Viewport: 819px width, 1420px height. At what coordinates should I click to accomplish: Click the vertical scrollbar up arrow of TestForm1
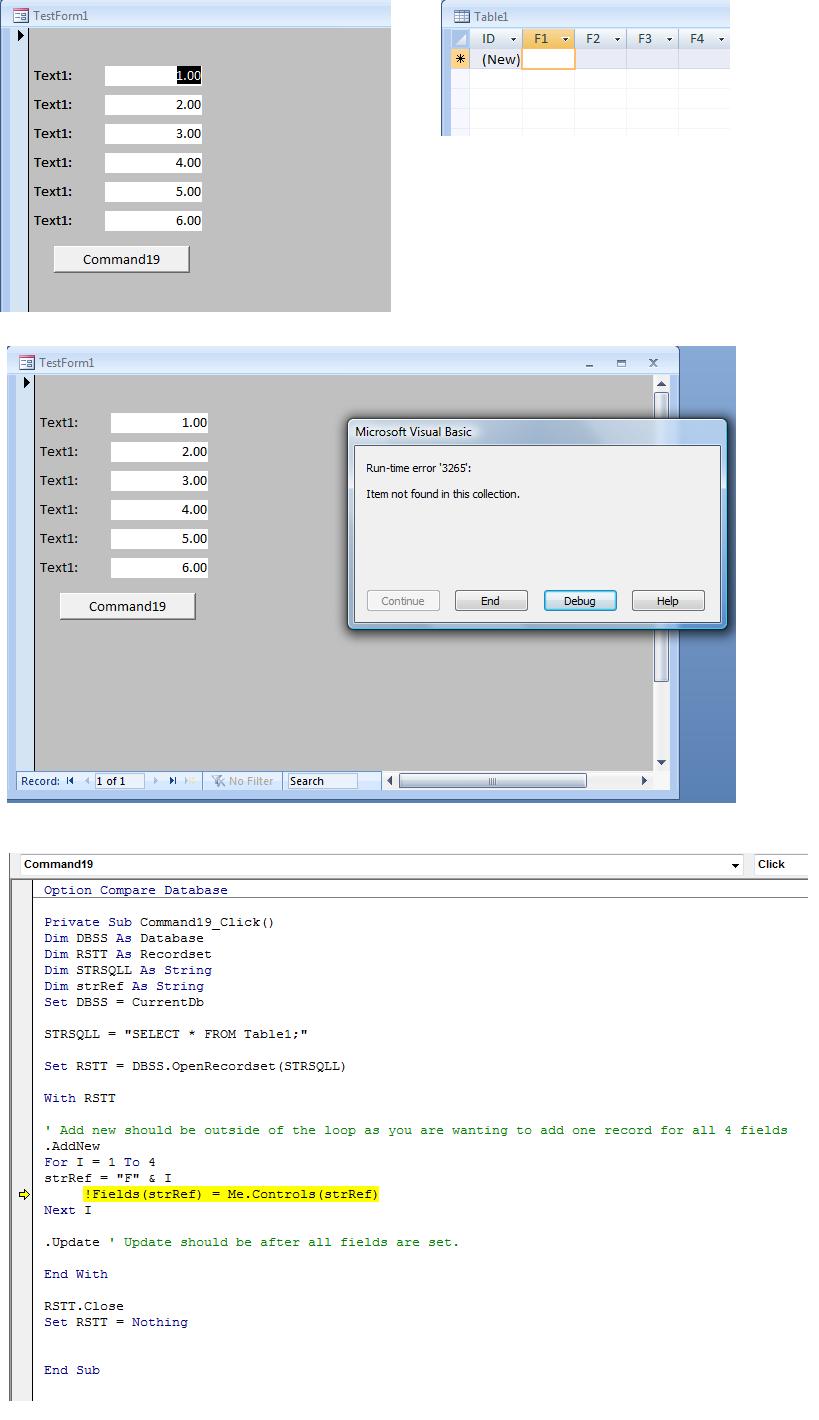point(660,384)
